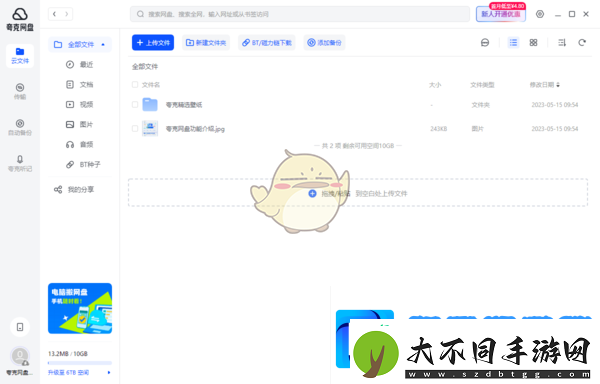Viewport: 600px width, 384px height.
Task: Open the 自动备份 auto backup section
Action: pyautogui.click(x=20, y=127)
